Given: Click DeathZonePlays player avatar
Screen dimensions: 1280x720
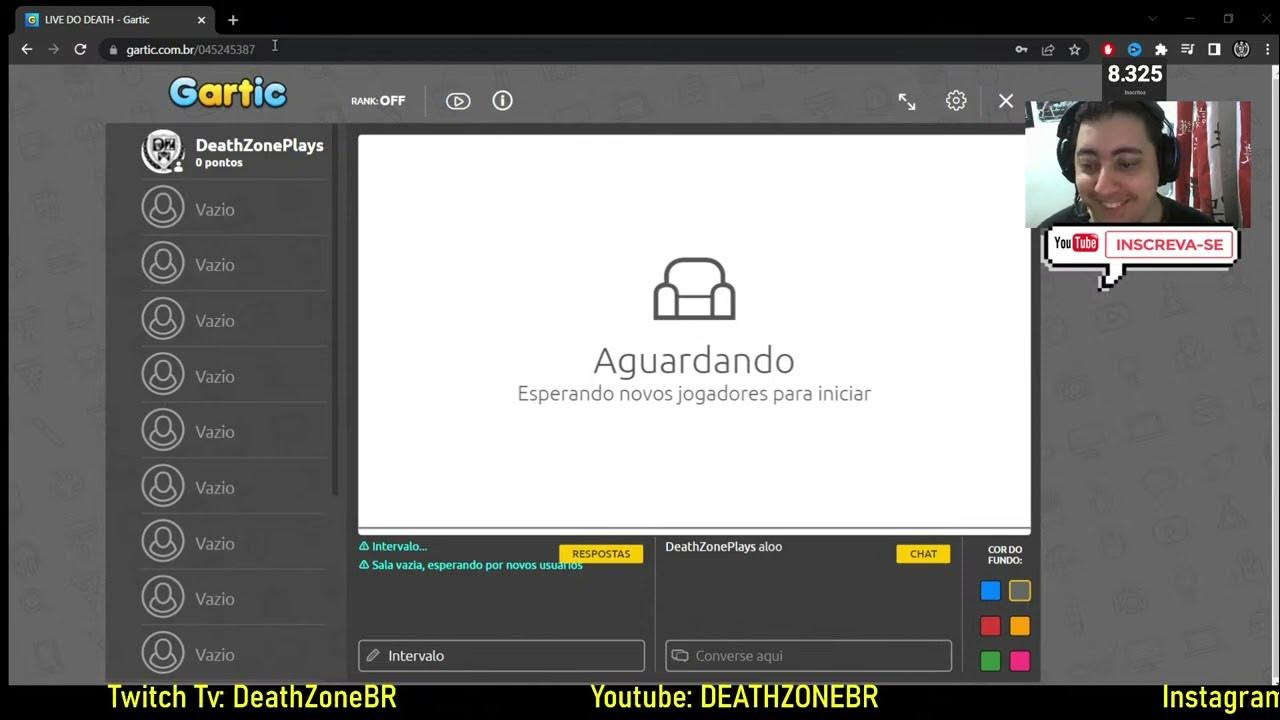Looking at the screenshot, I should click(x=163, y=152).
